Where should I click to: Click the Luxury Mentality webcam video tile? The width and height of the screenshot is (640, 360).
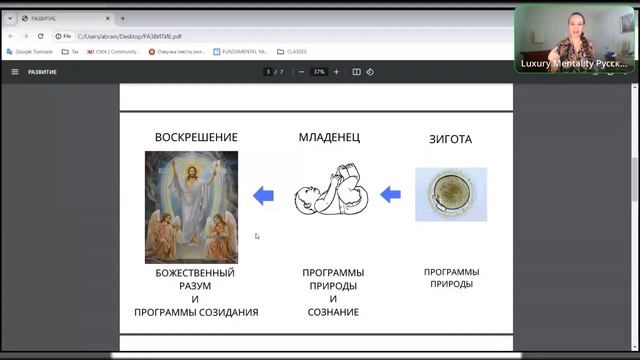574,39
